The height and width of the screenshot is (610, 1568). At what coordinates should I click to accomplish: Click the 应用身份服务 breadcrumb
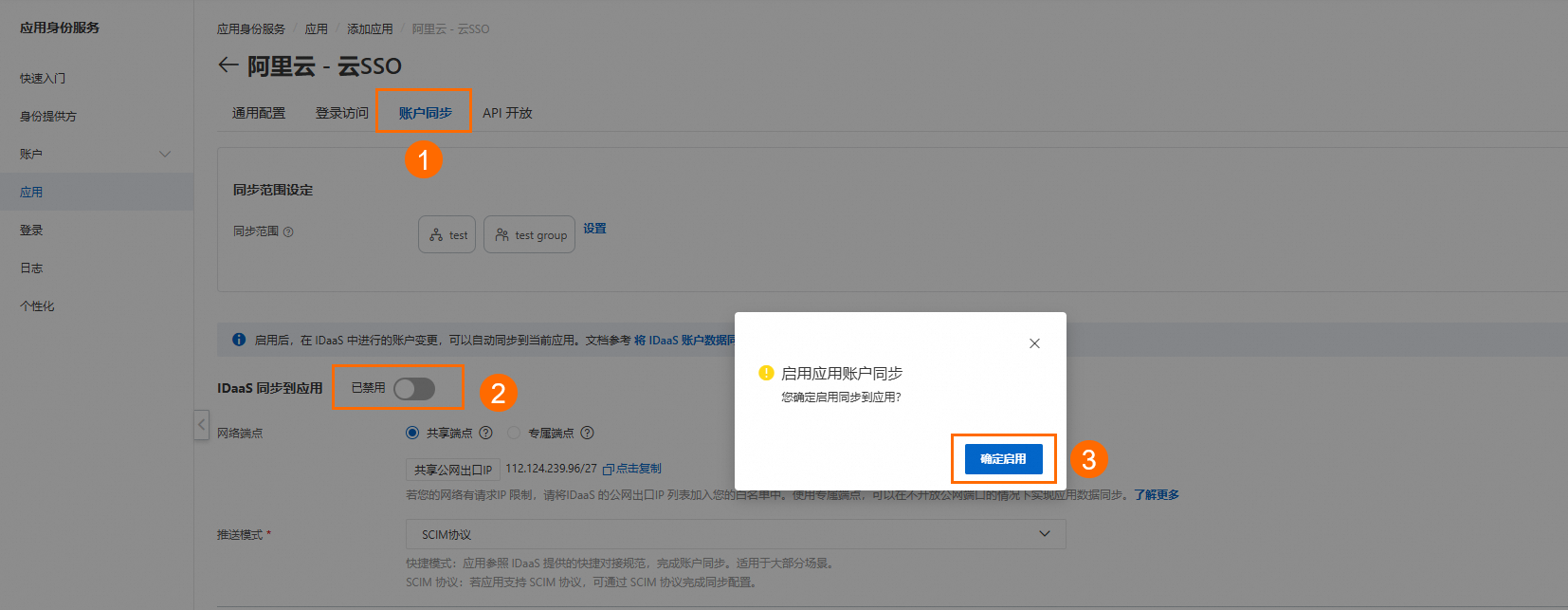251,29
